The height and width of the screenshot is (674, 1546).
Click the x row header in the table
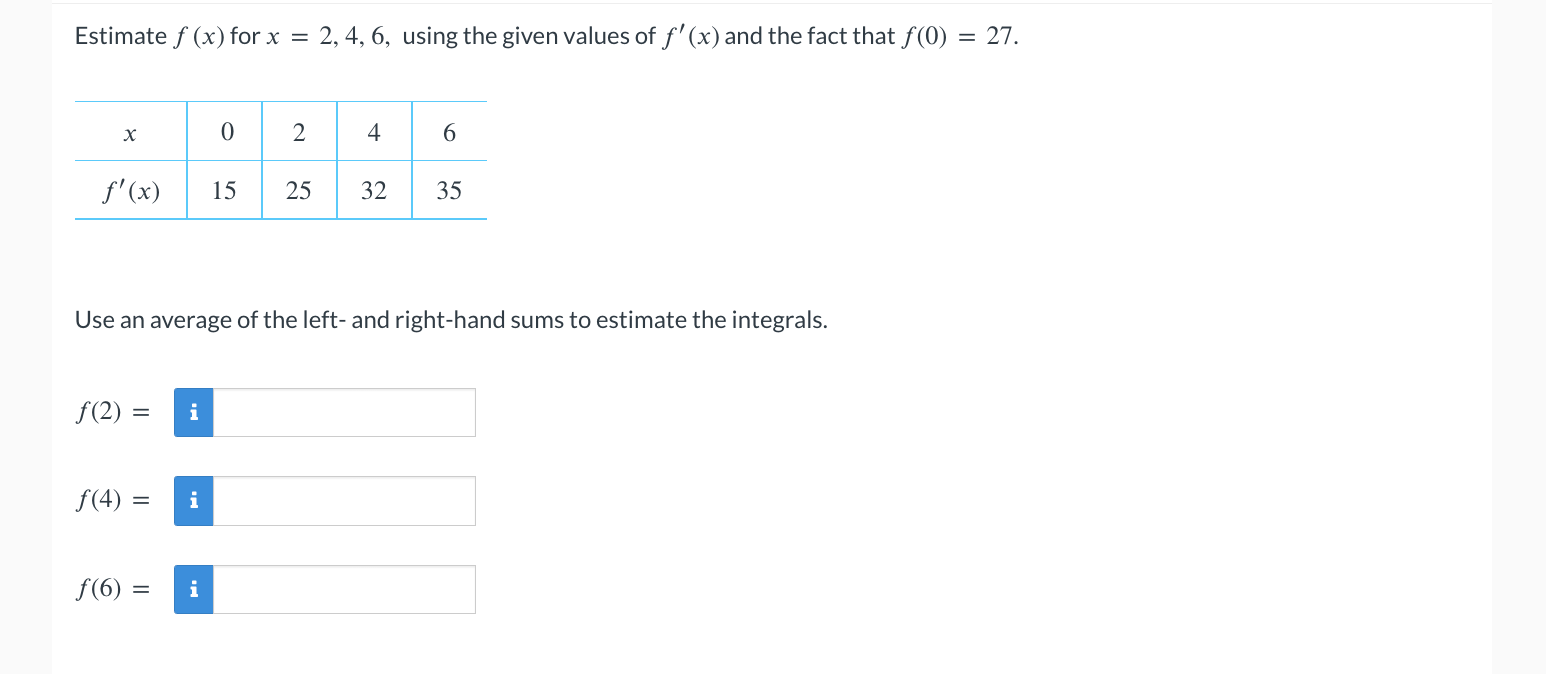pyautogui.click(x=129, y=131)
